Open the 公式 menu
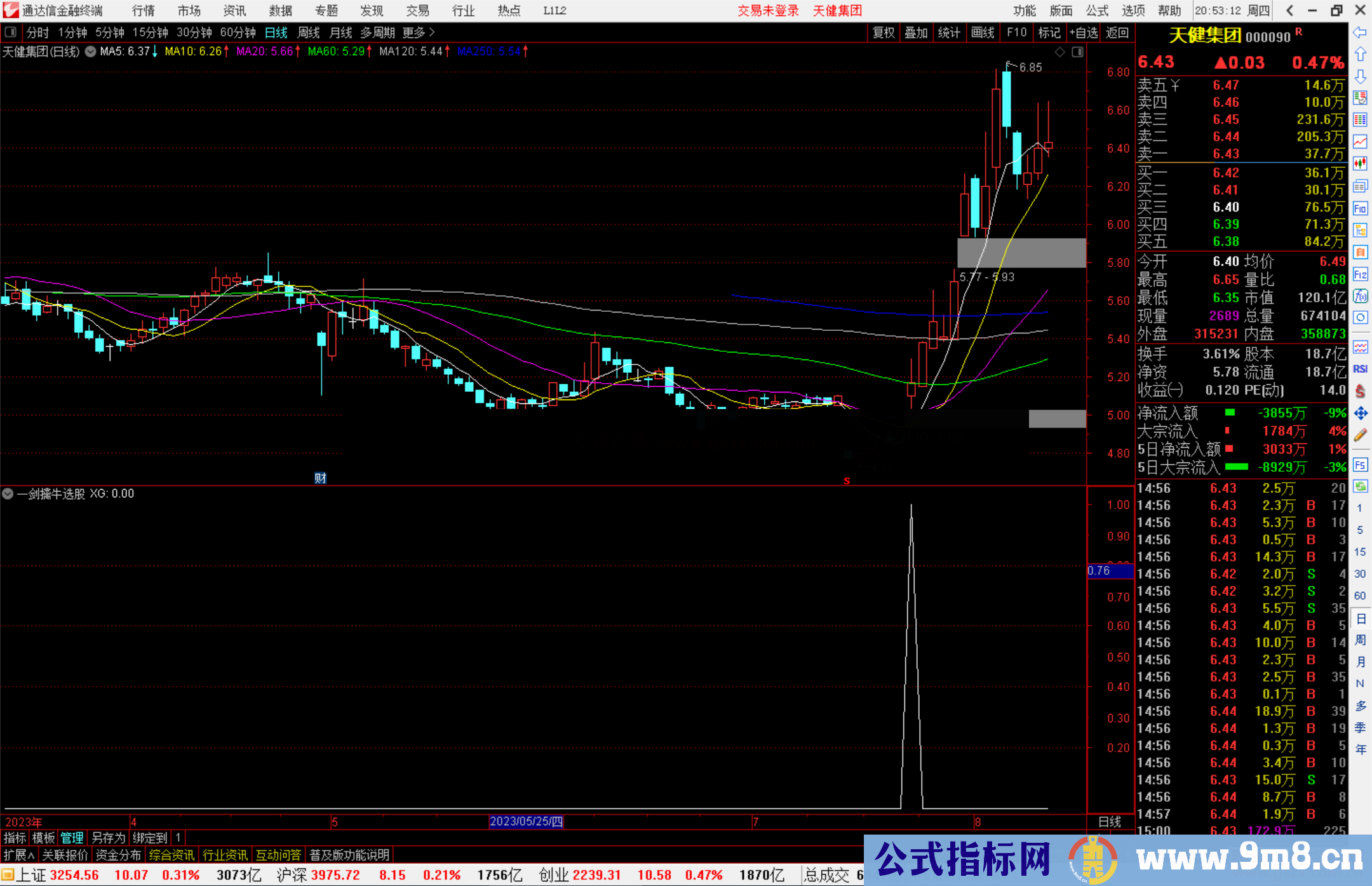This screenshot has height=886, width=1372. tap(1097, 11)
